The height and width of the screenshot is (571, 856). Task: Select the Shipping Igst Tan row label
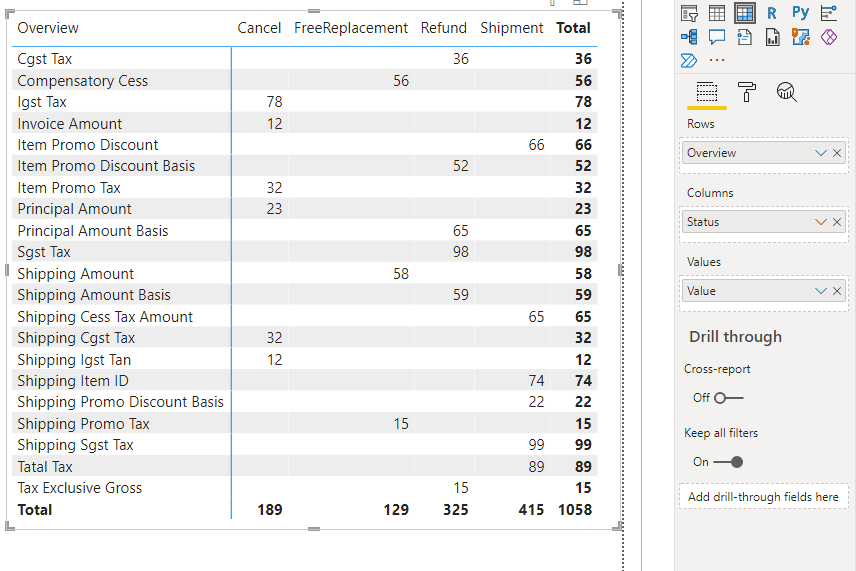pyautogui.click(x=74, y=360)
